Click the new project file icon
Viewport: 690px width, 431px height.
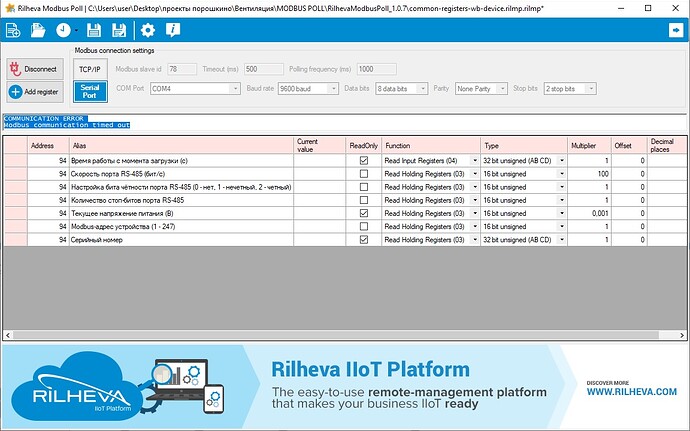click(13, 31)
